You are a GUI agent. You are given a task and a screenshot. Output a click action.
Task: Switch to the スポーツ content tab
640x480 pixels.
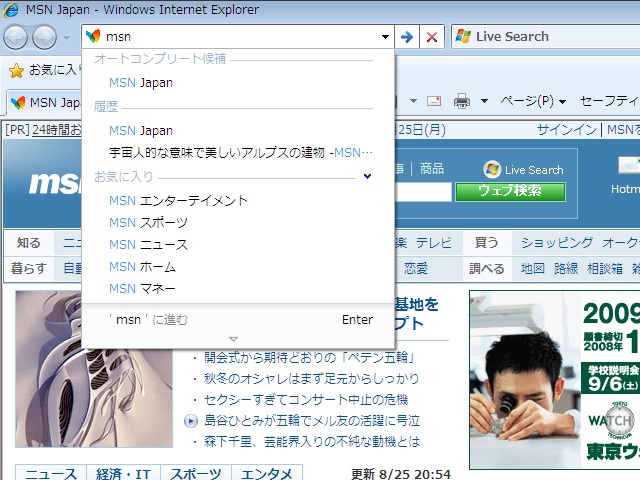(x=196, y=473)
